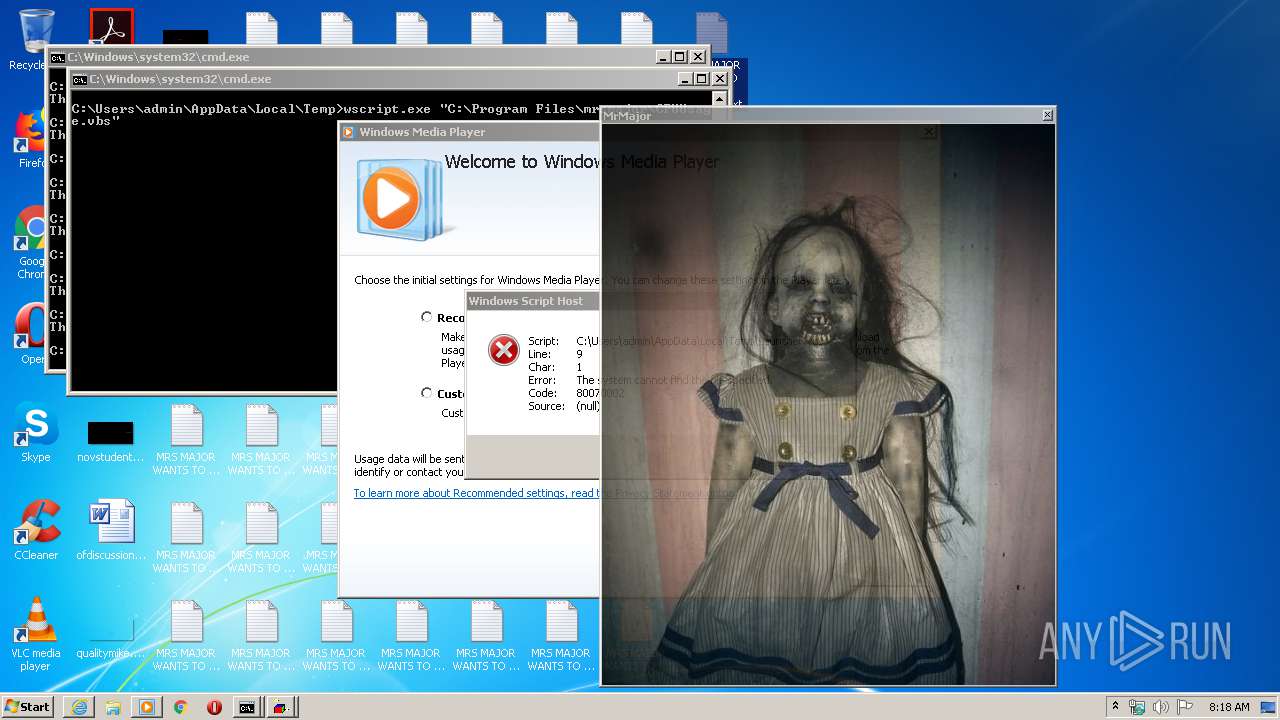Open Skype from the desktop

coord(36,432)
